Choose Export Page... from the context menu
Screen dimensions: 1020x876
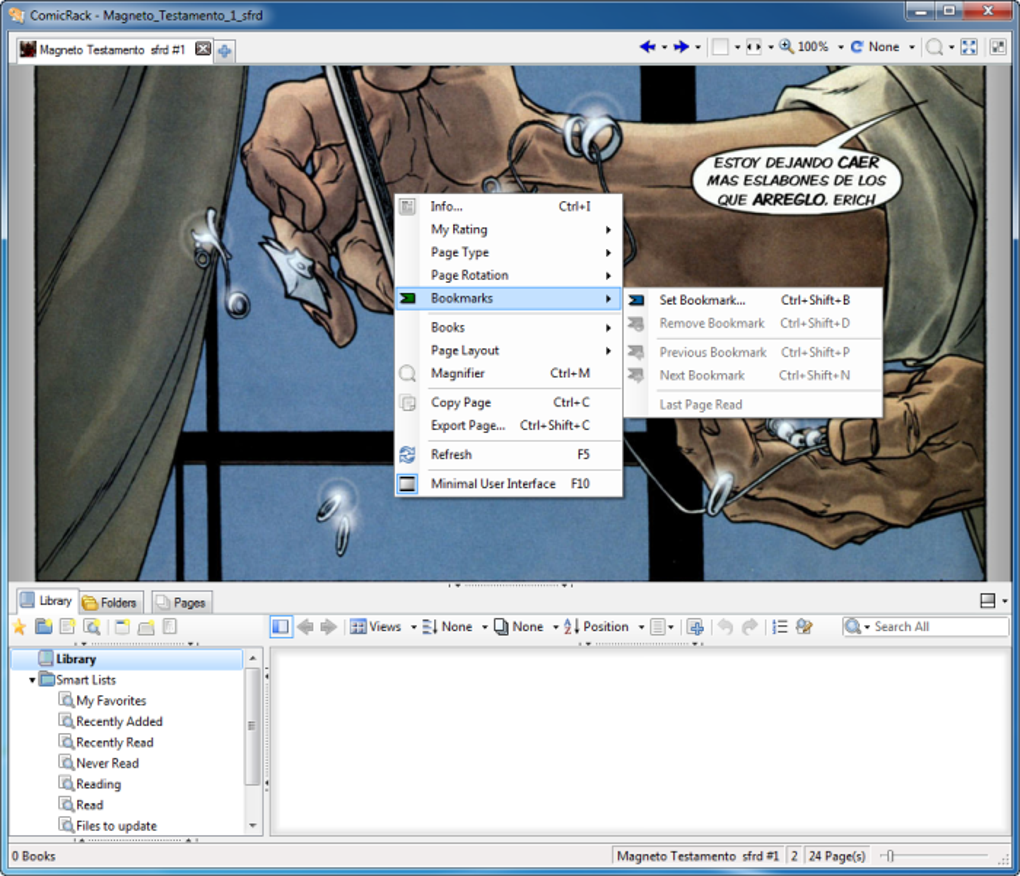pyautogui.click(x=509, y=425)
